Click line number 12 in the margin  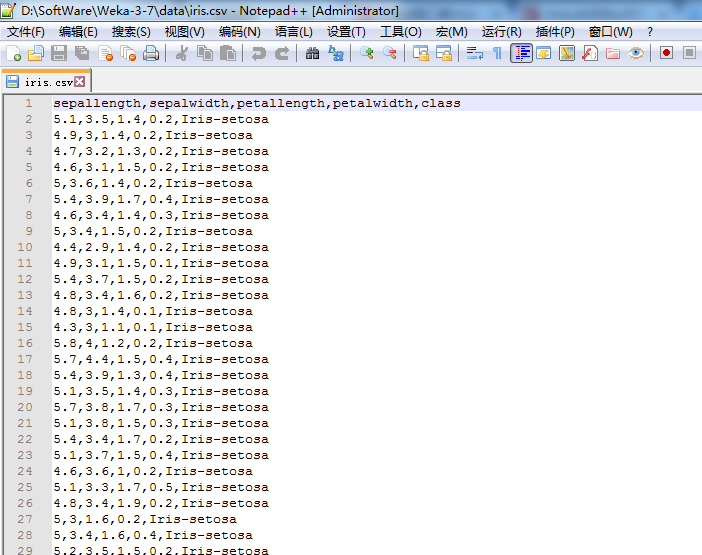click(x=25, y=279)
